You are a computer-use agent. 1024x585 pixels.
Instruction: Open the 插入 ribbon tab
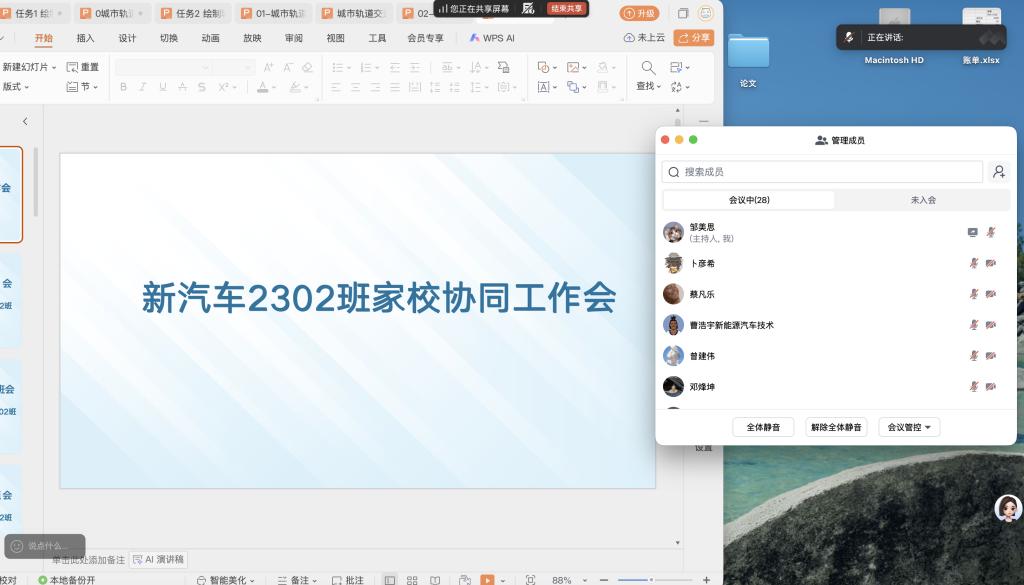[85, 38]
